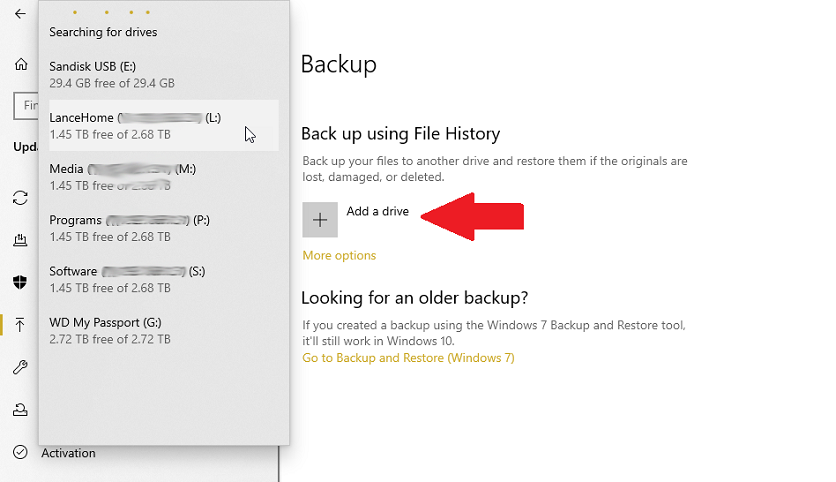
Task: Open Windows Update sync icon in sidebar
Action: pyautogui.click(x=20, y=198)
